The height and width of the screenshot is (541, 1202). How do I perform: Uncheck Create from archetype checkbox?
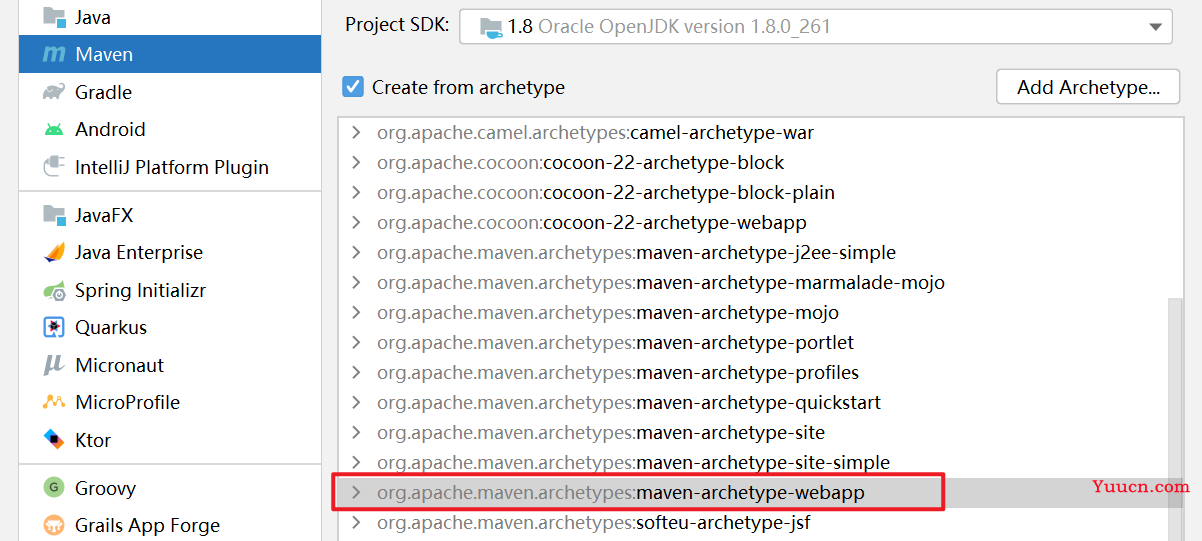pos(352,87)
